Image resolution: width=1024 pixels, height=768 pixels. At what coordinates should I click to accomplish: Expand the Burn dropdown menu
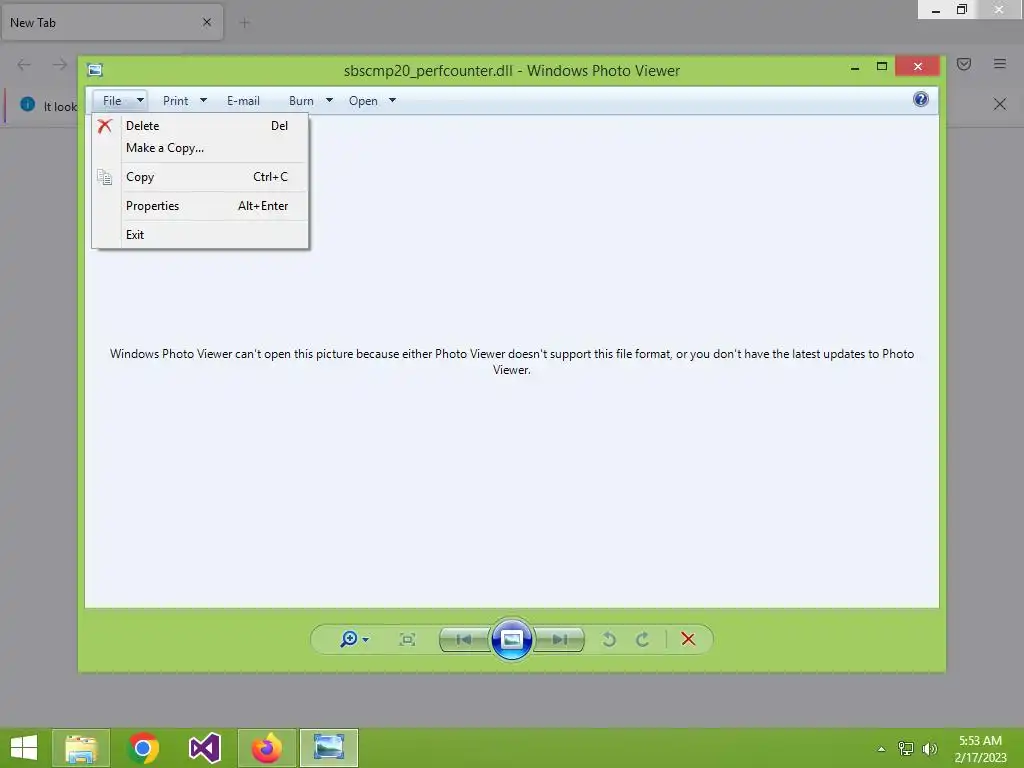pos(310,101)
